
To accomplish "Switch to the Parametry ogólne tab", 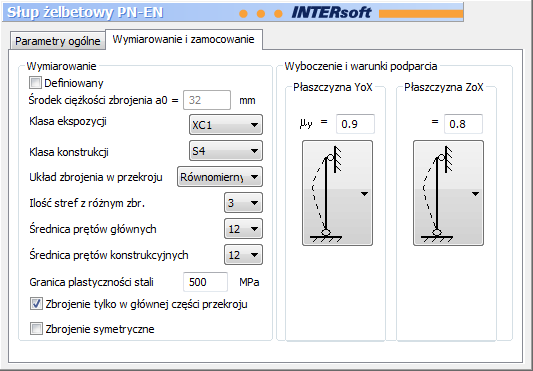I will 57,41.
